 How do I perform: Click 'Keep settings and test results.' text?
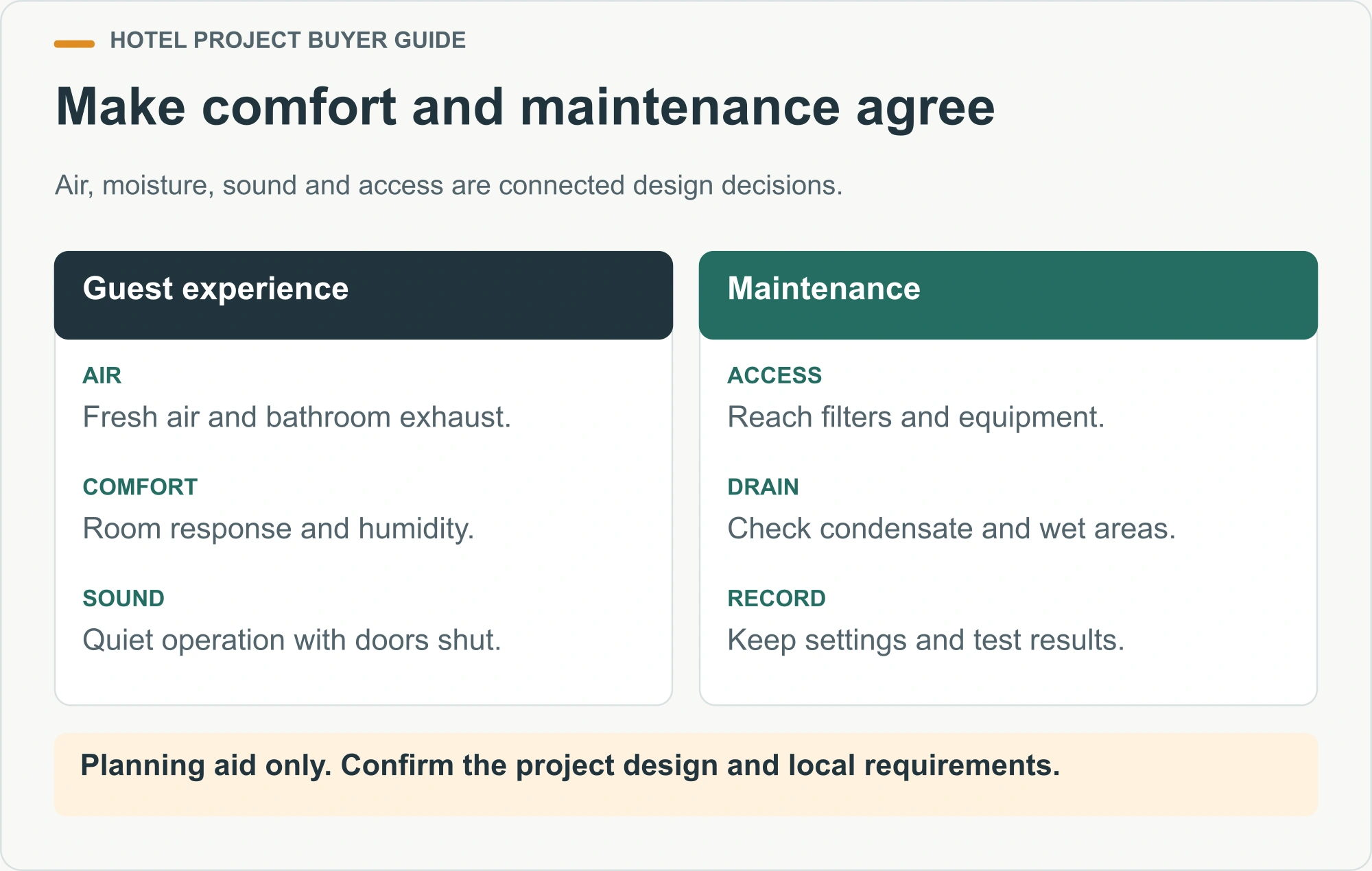tap(926, 641)
